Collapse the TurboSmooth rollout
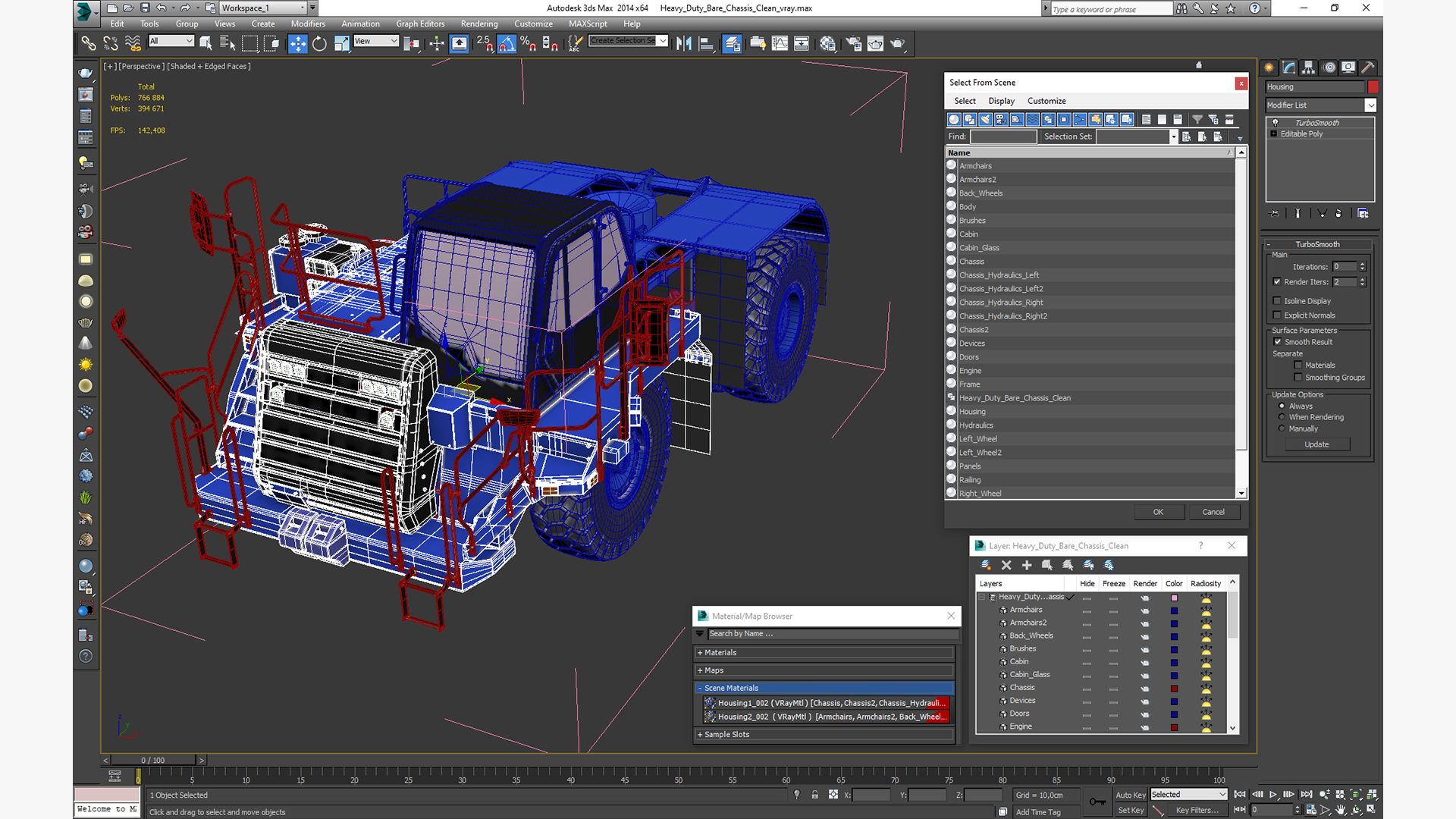The height and width of the screenshot is (819, 1456). [x=1318, y=244]
